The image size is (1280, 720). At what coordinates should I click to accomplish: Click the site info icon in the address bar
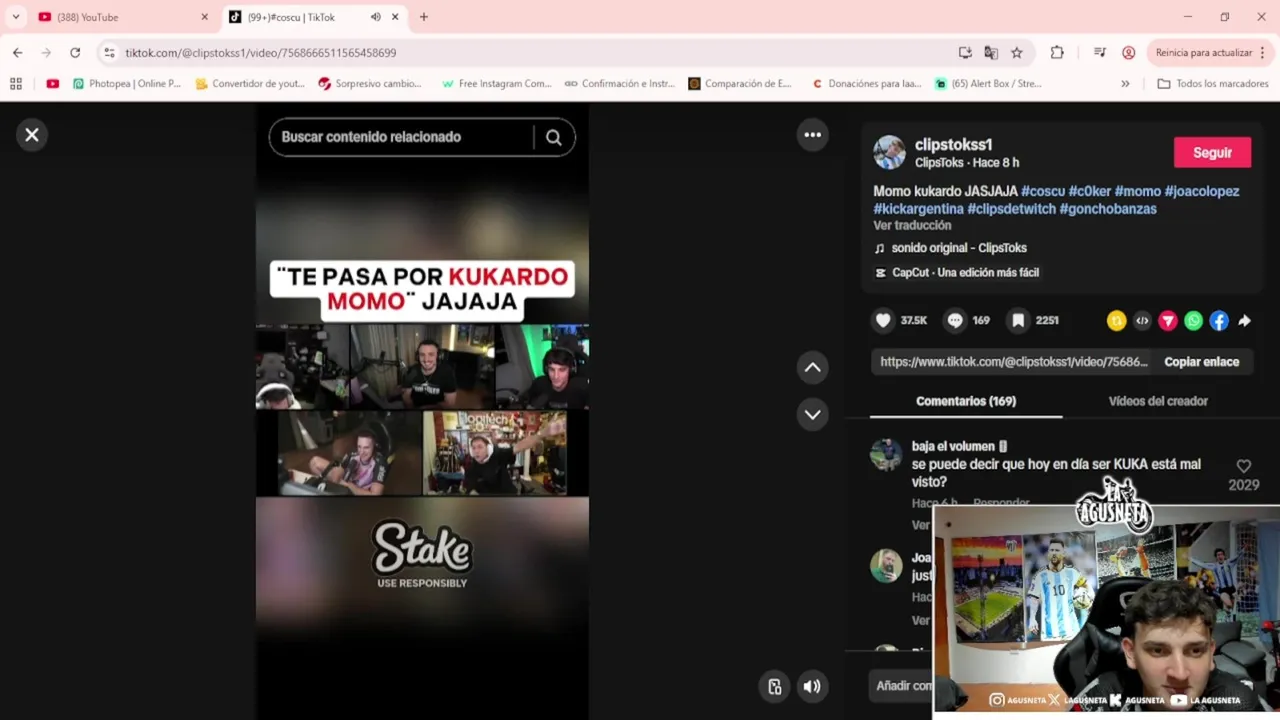110,53
